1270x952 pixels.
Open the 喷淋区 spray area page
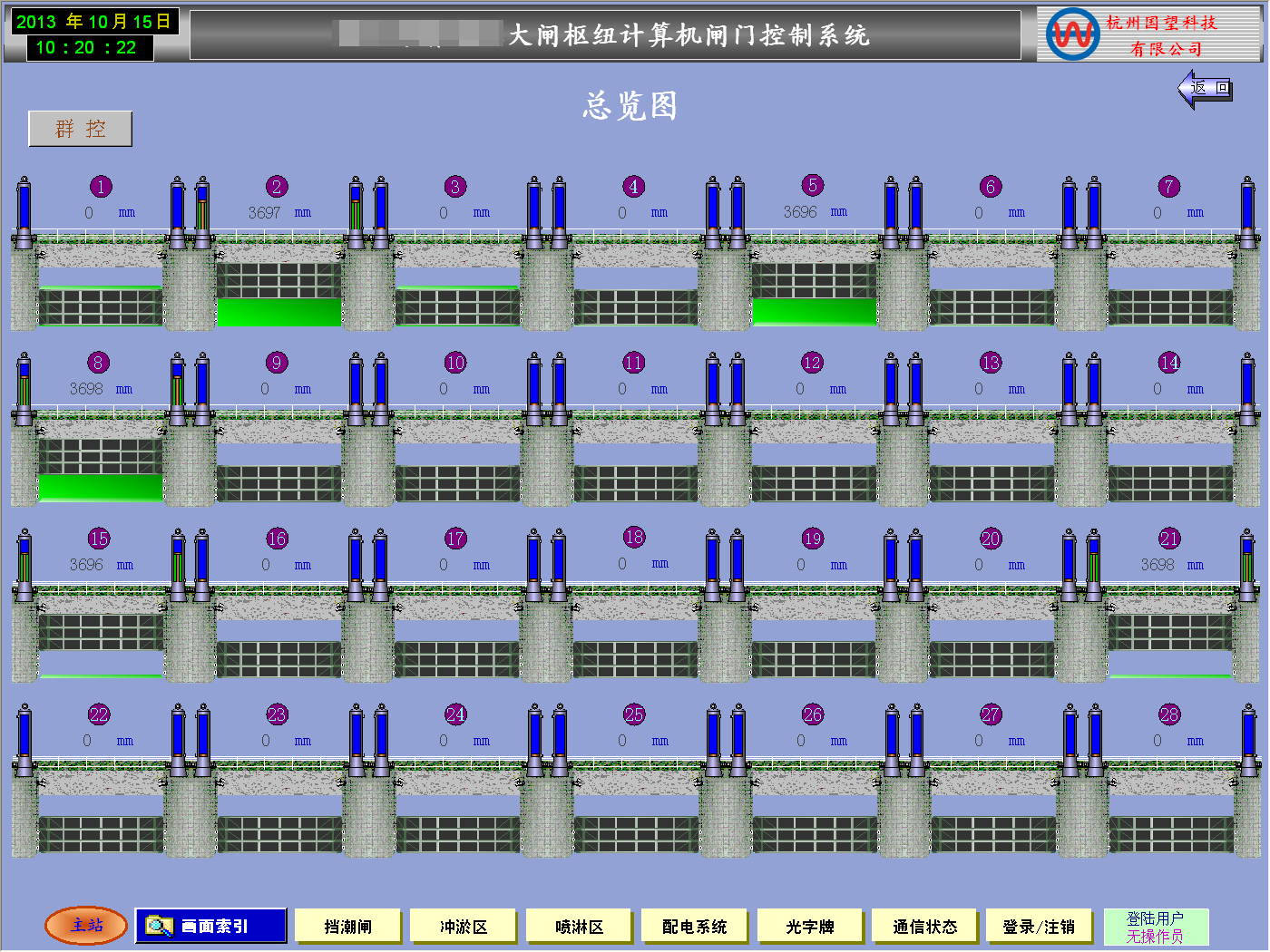click(580, 927)
